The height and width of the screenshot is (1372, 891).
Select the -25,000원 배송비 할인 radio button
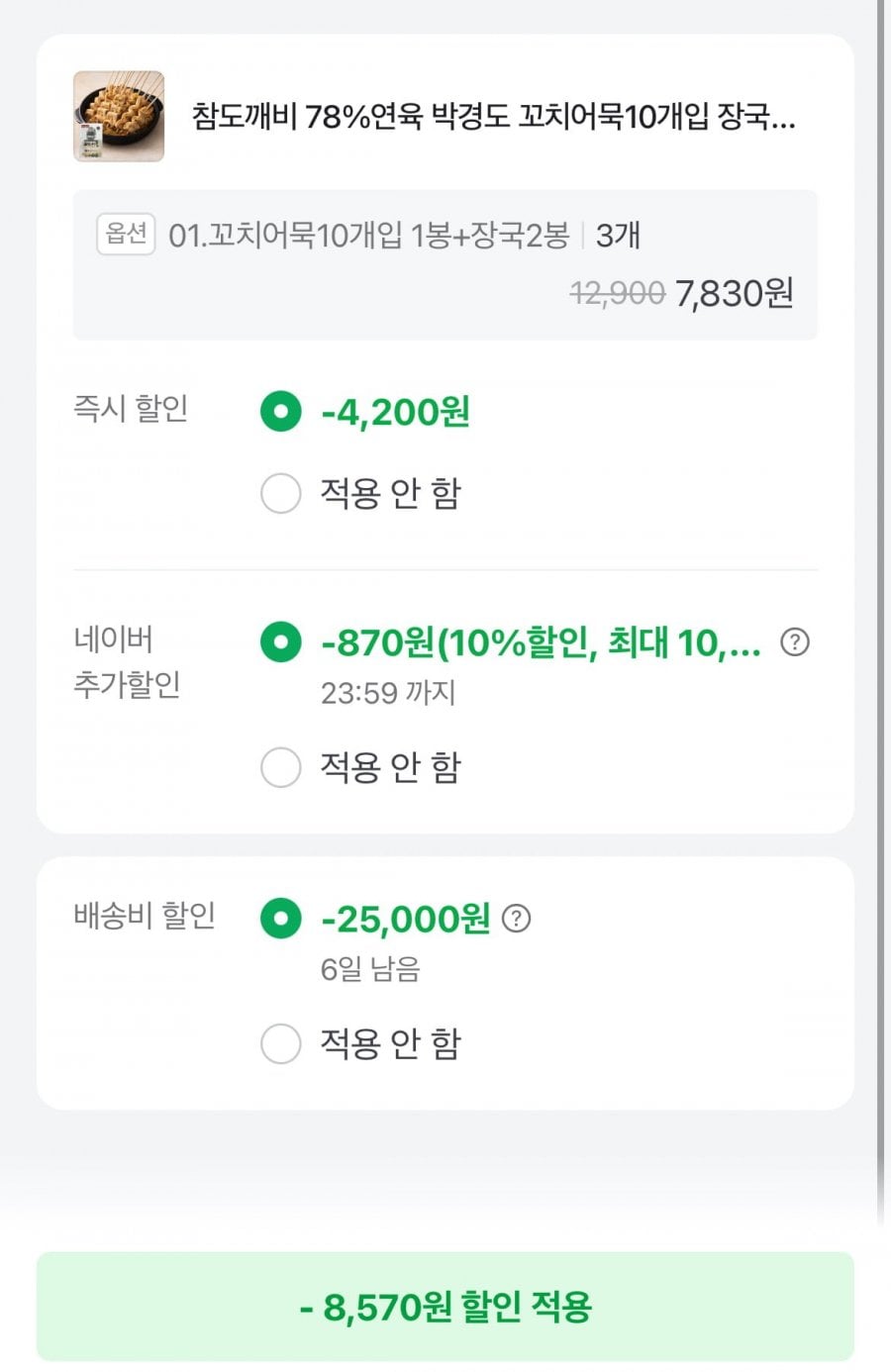(x=280, y=919)
